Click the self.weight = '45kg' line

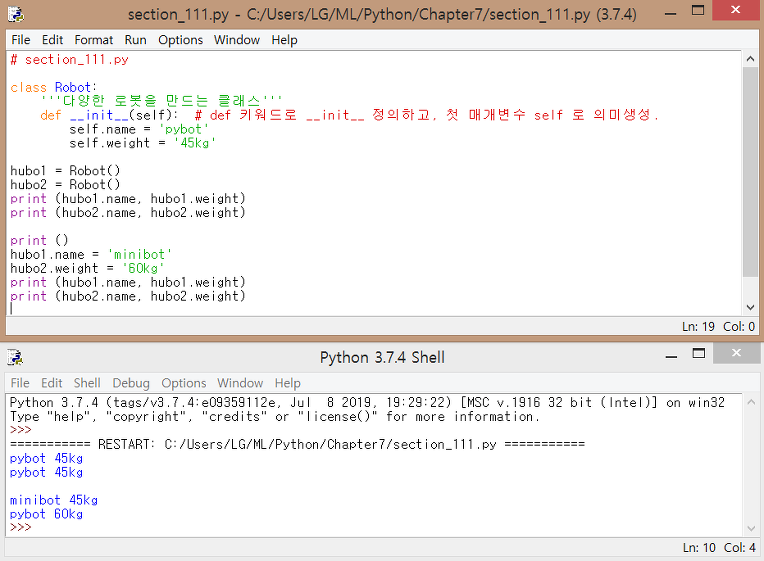tap(142, 143)
